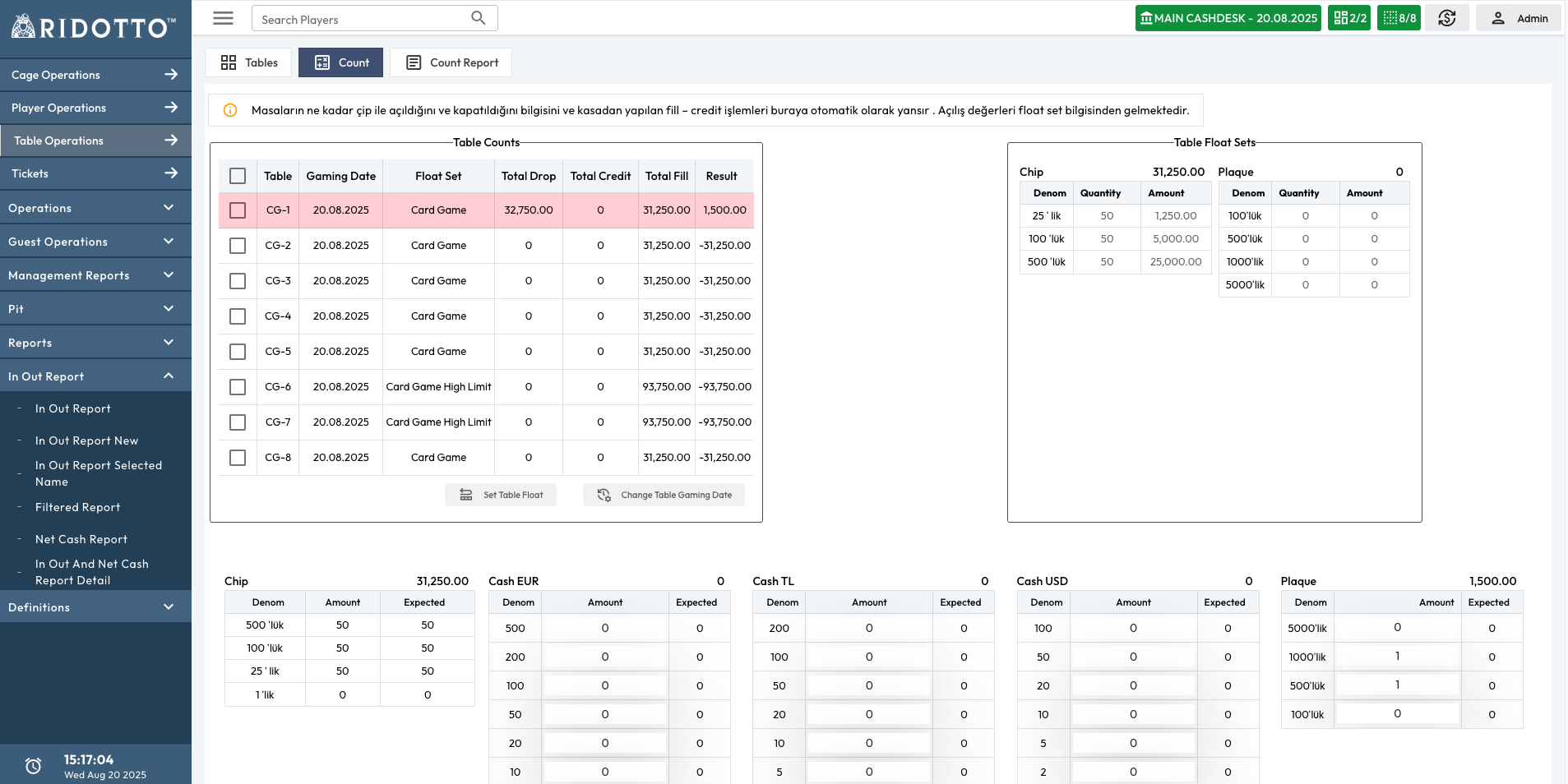Viewport: 1568px width, 784px height.
Task: Collapse the In Out Report section
Action: 95,376
